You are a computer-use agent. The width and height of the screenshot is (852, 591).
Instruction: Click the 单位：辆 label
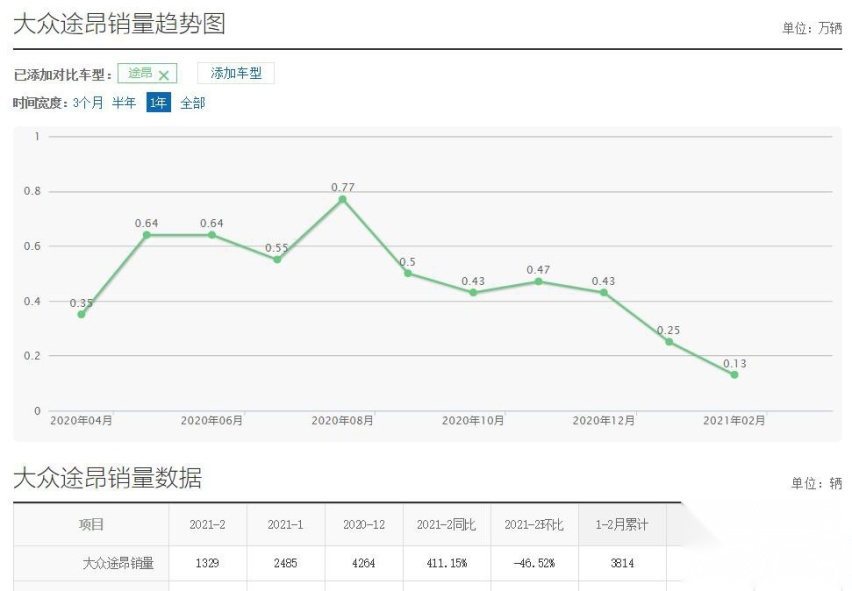tap(816, 483)
